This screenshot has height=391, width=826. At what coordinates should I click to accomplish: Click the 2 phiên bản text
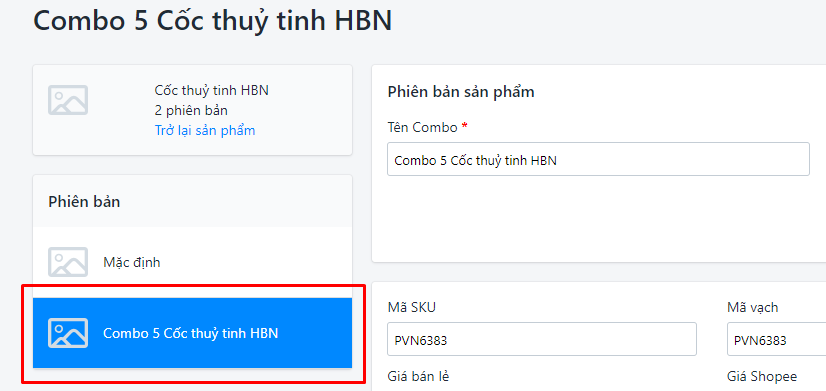191,111
